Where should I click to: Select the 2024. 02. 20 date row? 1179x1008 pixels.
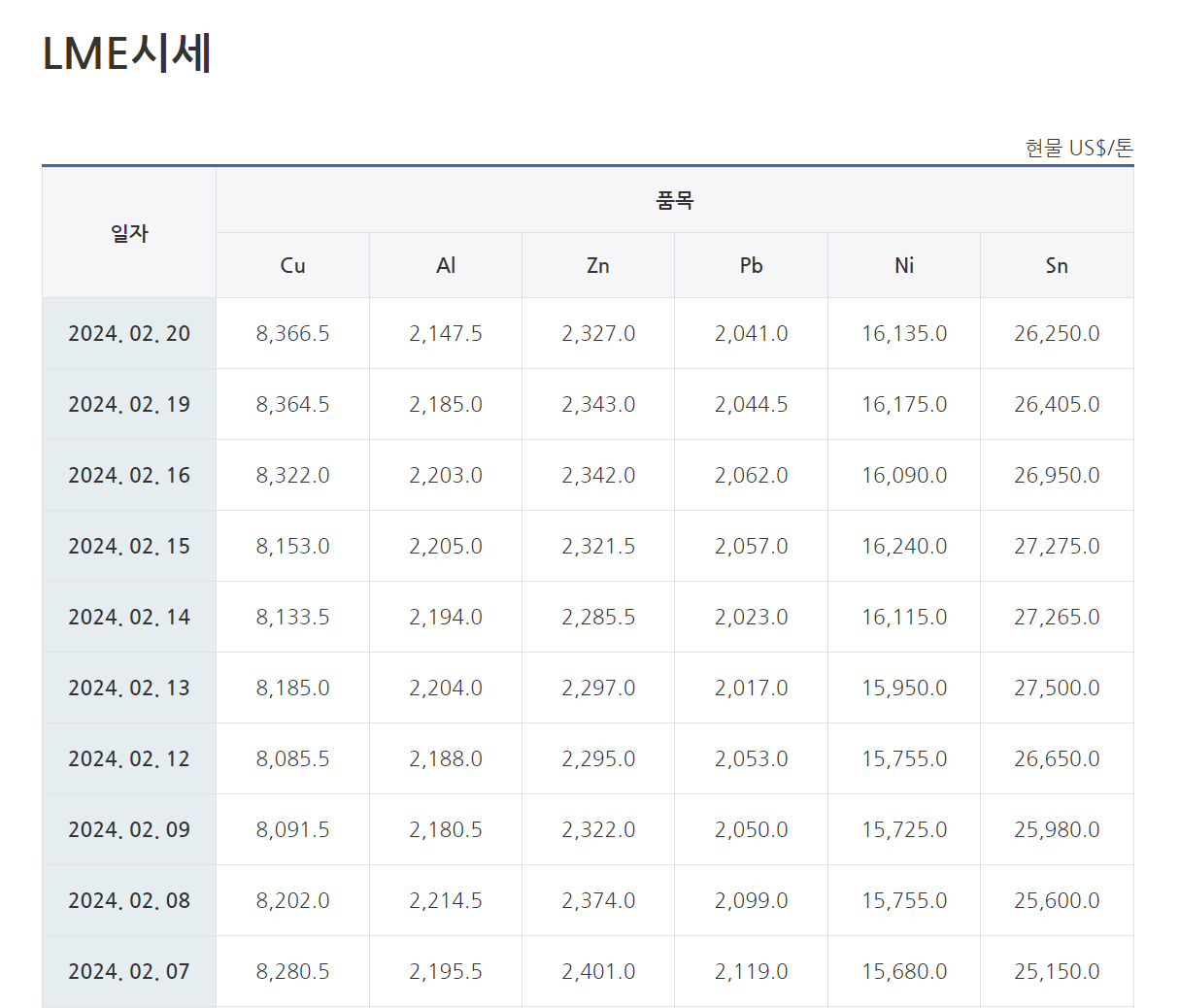coord(129,333)
